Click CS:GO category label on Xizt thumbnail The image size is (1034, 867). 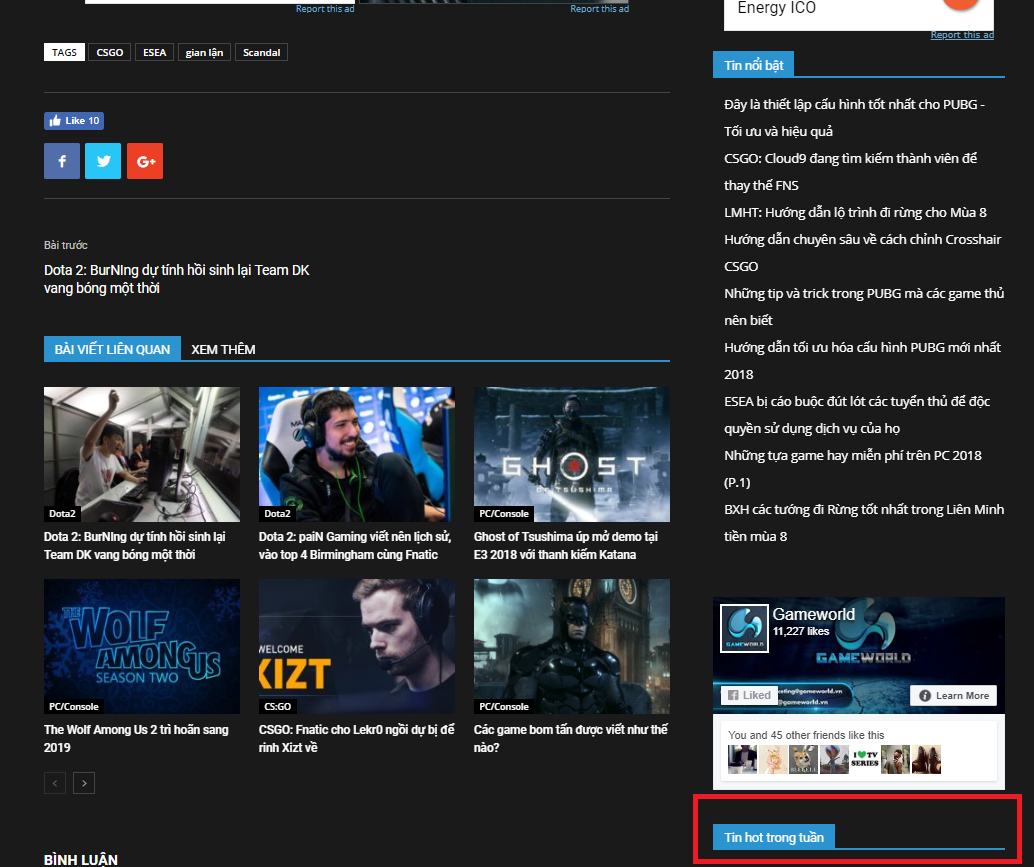278,706
